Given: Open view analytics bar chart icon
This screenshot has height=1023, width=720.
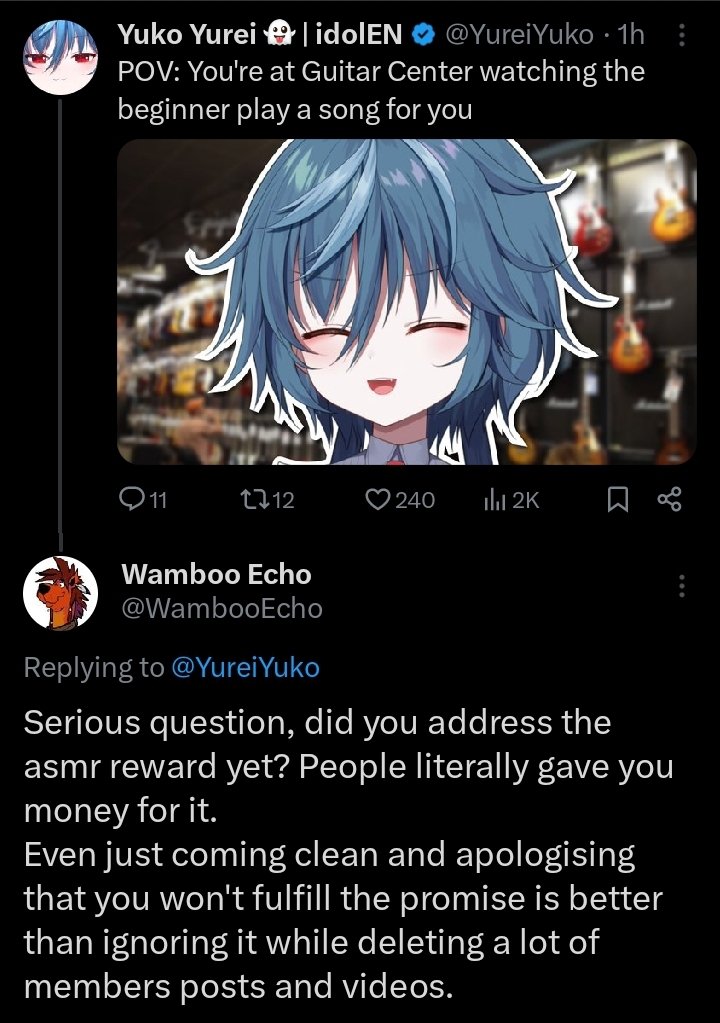Looking at the screenshot, I should pyautogui.click(x=495, y=500).
